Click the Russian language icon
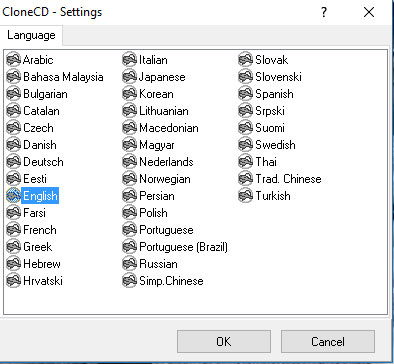The height and width of the screenshot is (364, 394). (129, 264)
